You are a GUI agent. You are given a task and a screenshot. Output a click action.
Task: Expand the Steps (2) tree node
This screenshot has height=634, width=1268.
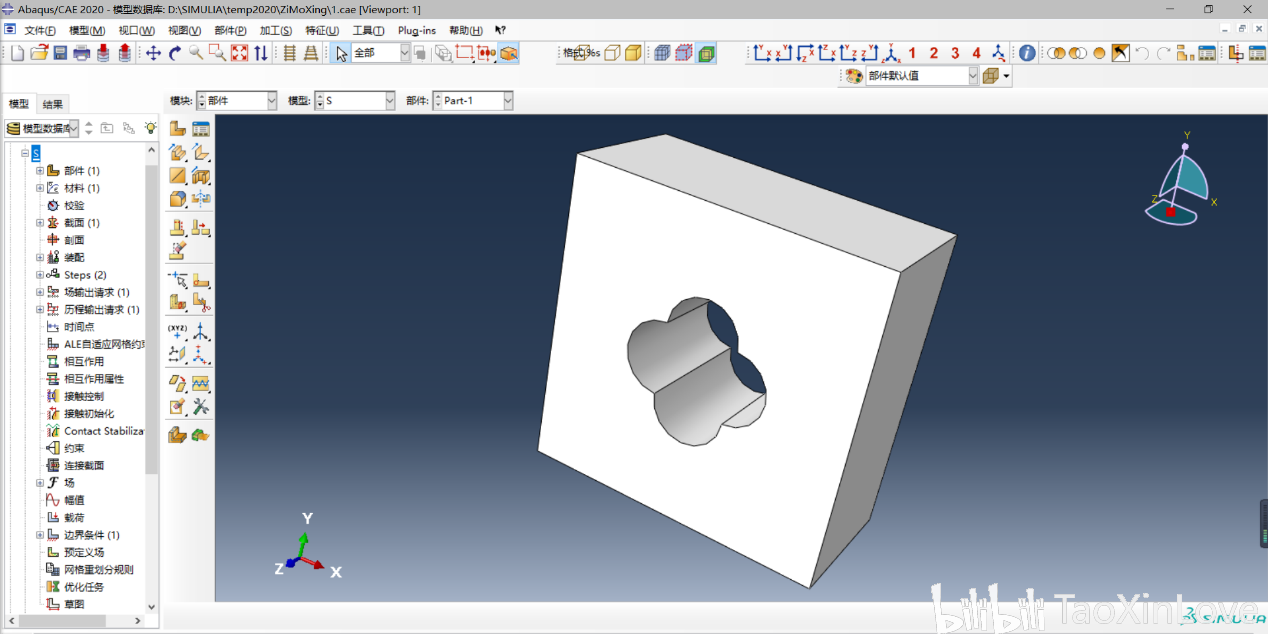[x=40, y=275]
